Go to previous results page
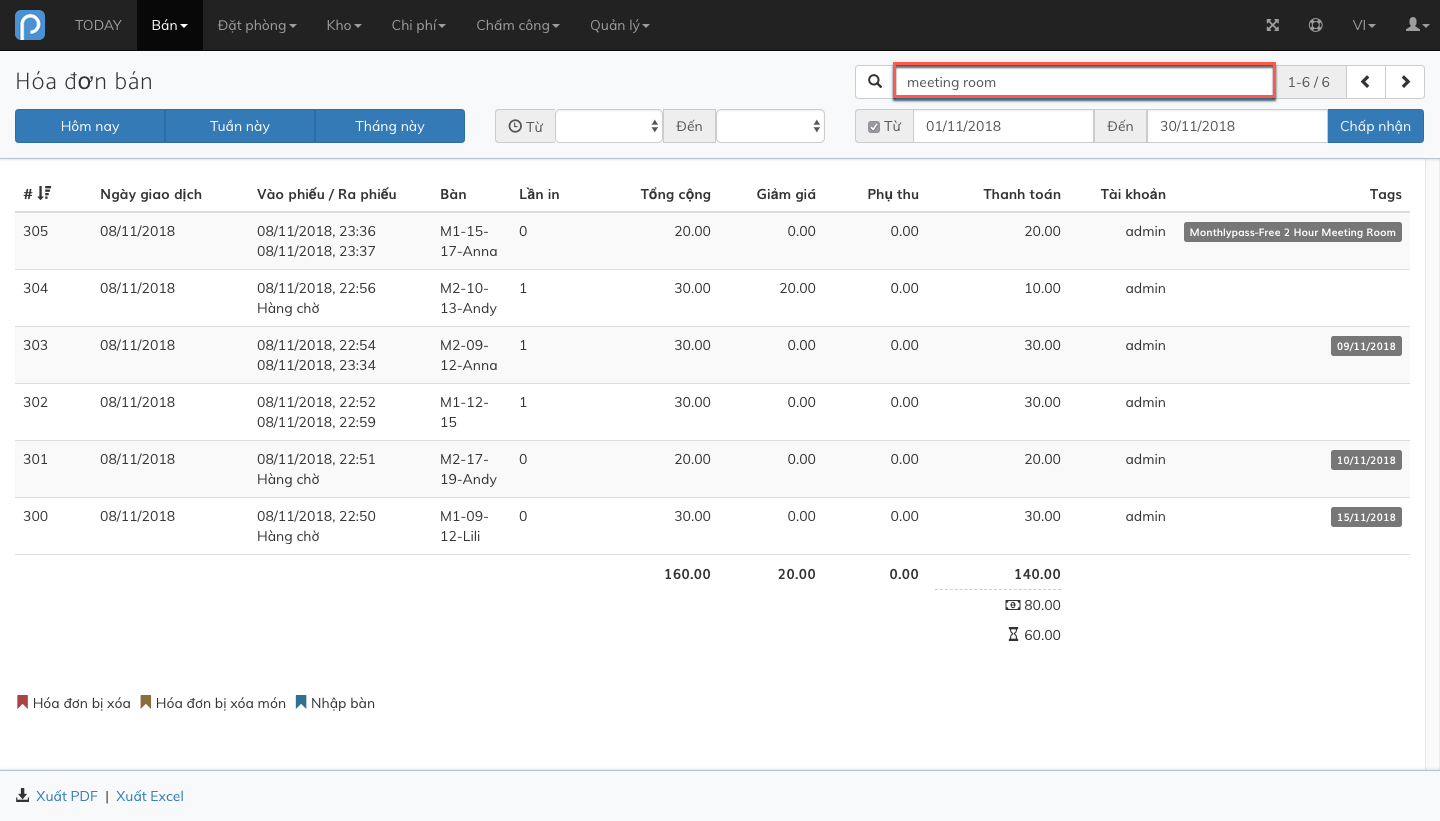 pos(1366,82)
